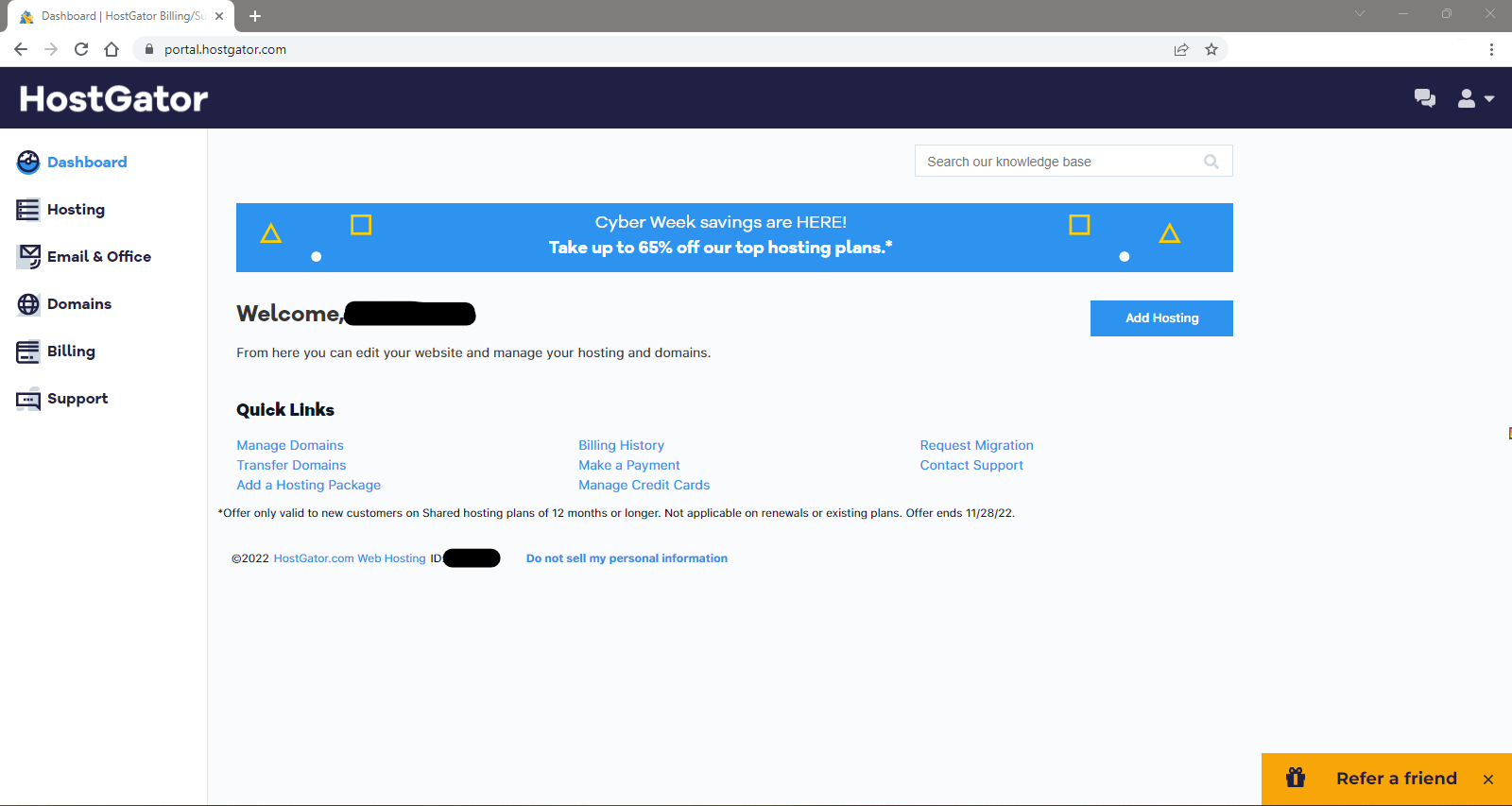The height and width of the screenshot is (806, 1512).
Task: Select the Dashboard HostGator browser tab
Action: point(119,16)
